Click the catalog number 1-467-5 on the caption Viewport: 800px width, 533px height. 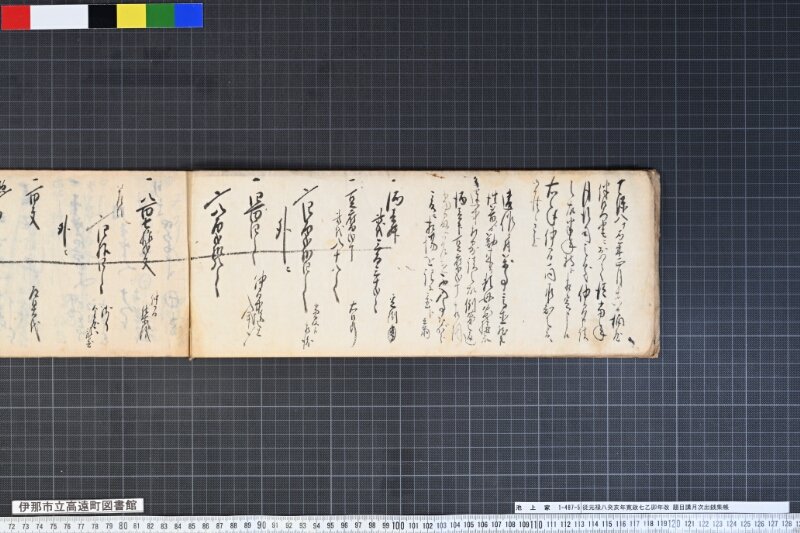click(x=569, y=507)
